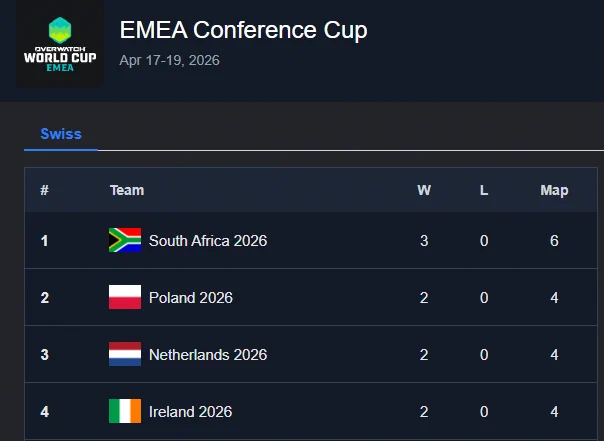
Task: Switch to the Swiss tab
Action: (61, 134)
